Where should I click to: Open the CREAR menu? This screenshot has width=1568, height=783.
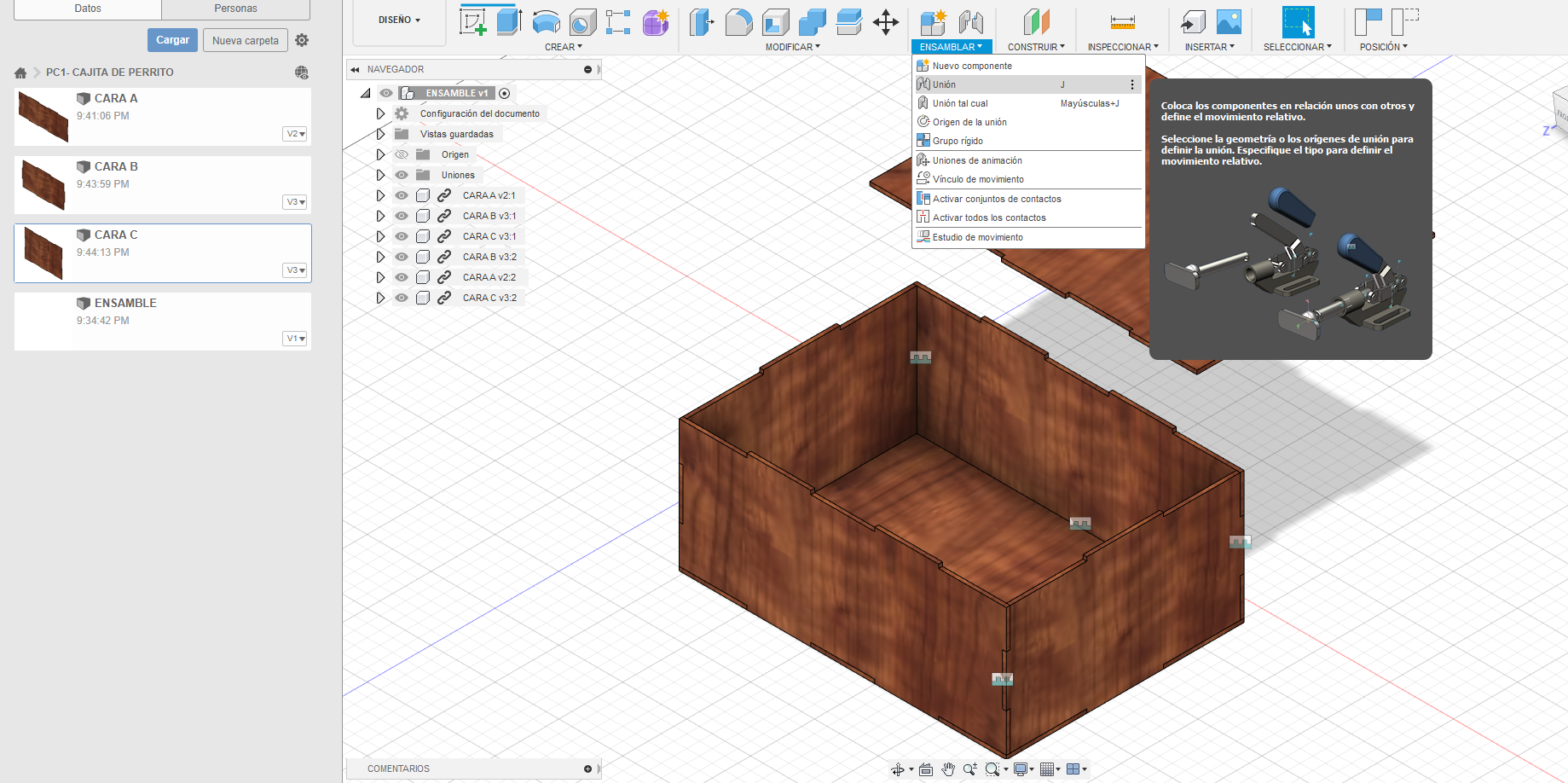click(x=564, y=47)
